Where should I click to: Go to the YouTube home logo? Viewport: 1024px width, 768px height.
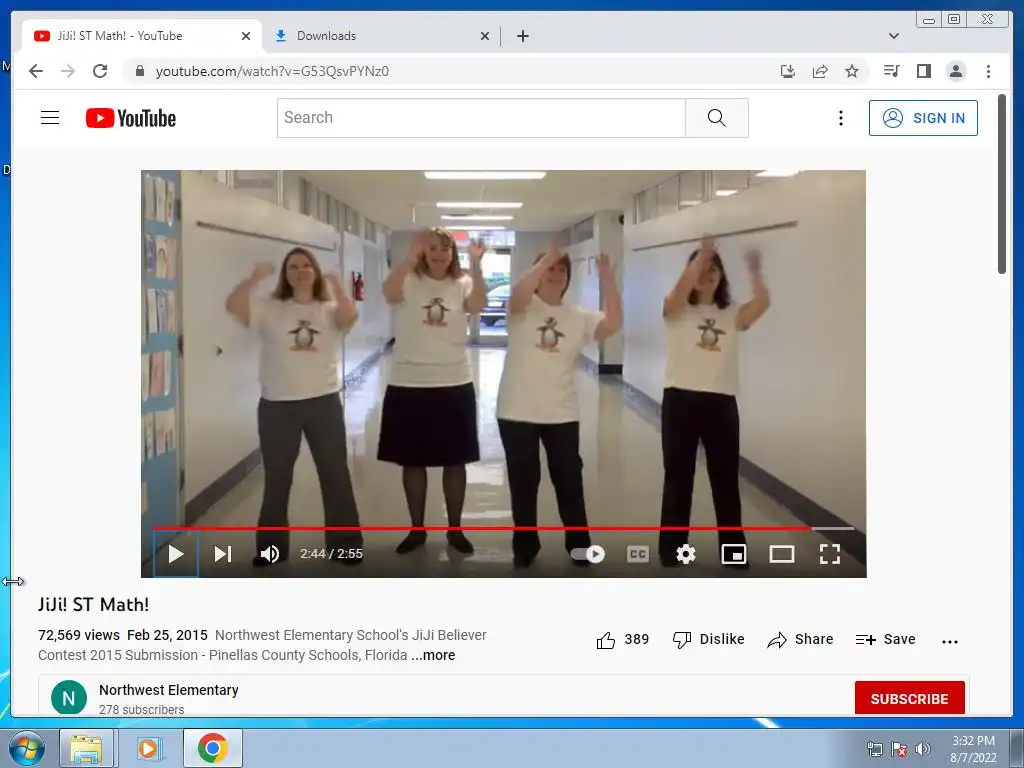click(x=131, y=118)
